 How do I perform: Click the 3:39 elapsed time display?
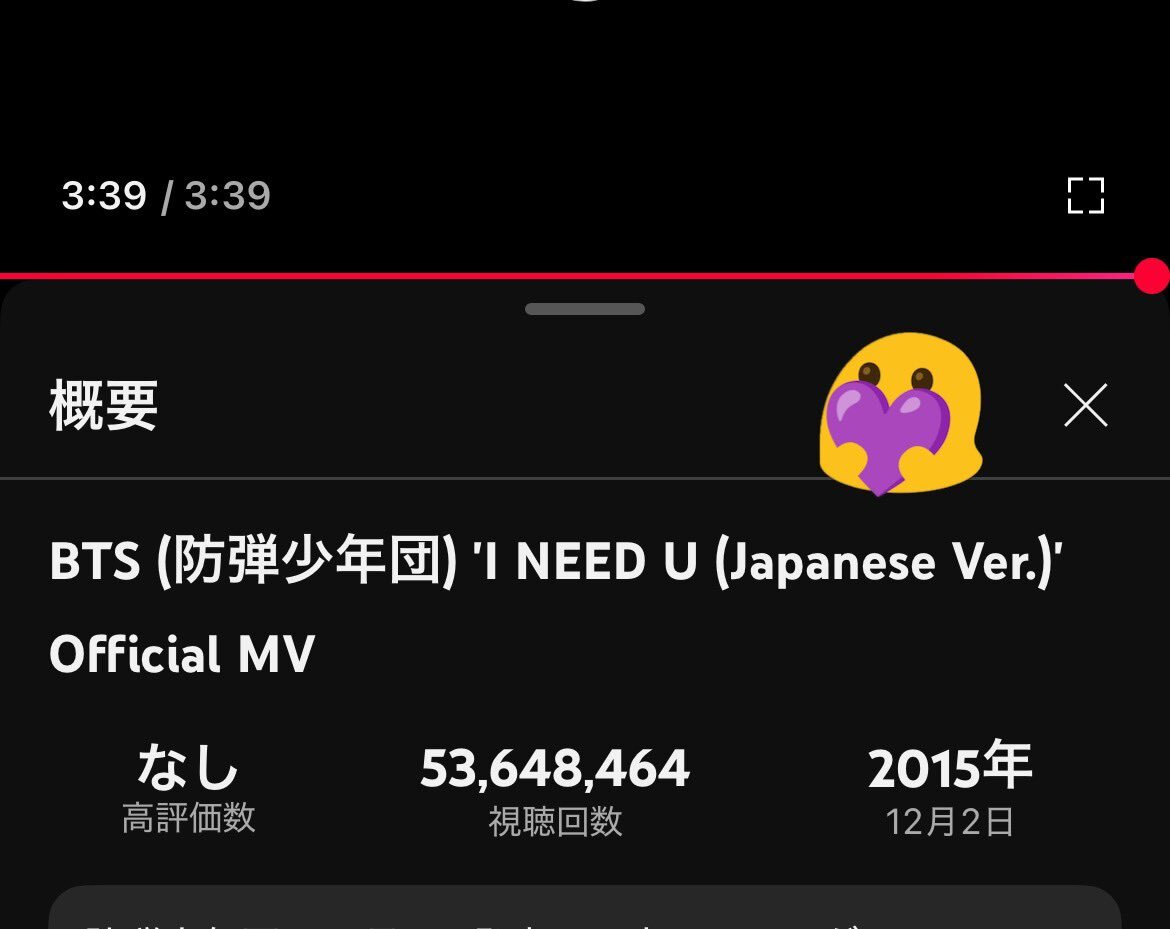click(x=104, y=196)
